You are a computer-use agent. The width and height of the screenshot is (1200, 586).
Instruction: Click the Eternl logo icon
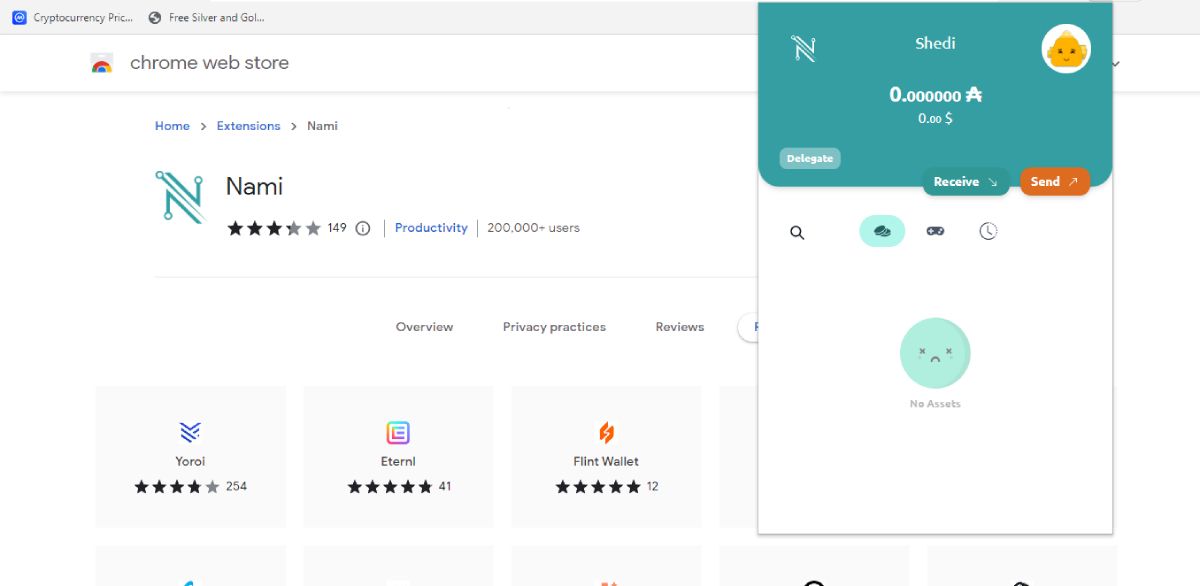398,433
